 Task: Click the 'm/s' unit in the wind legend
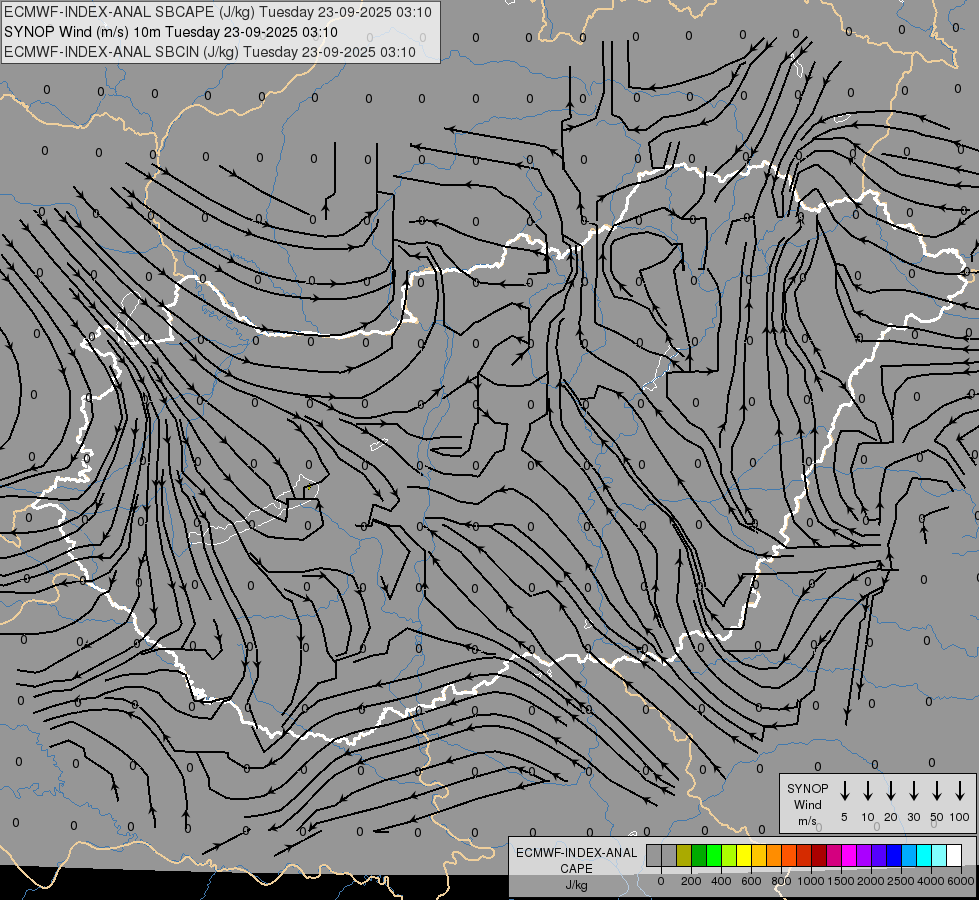(x=807, y=821)
